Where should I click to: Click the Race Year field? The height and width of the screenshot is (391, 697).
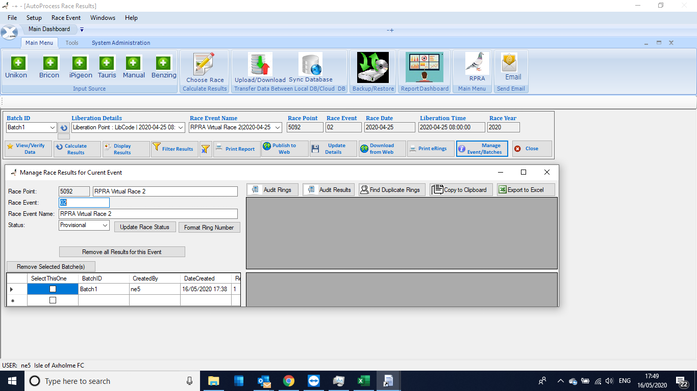pyautogui.click(x=503, y=128)
